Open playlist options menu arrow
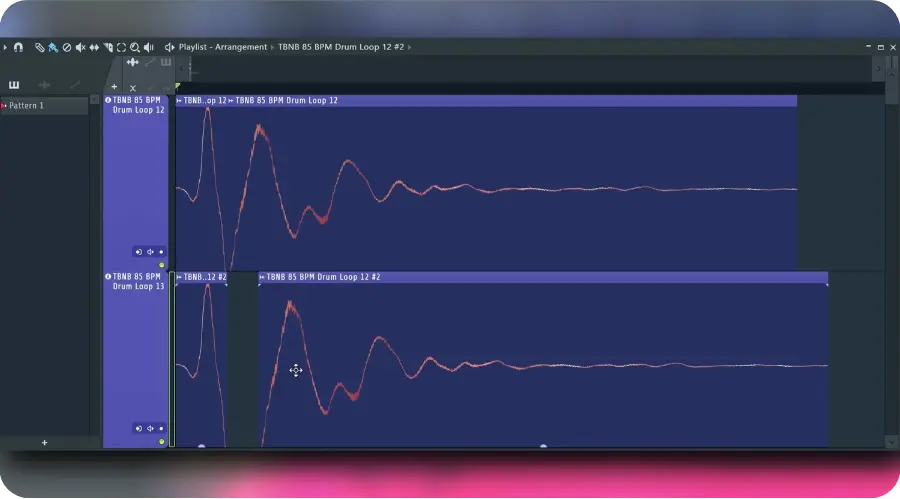900x499 pixels. click(x=5, y=47)
